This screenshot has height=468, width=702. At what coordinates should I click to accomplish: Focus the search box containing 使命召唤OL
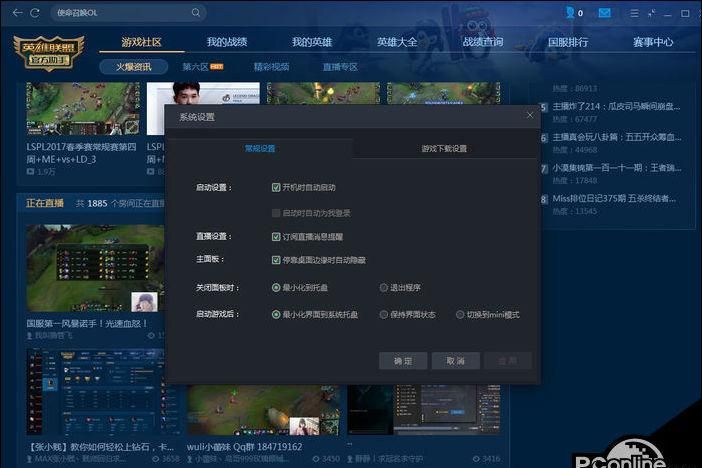(x=128, y=13)
